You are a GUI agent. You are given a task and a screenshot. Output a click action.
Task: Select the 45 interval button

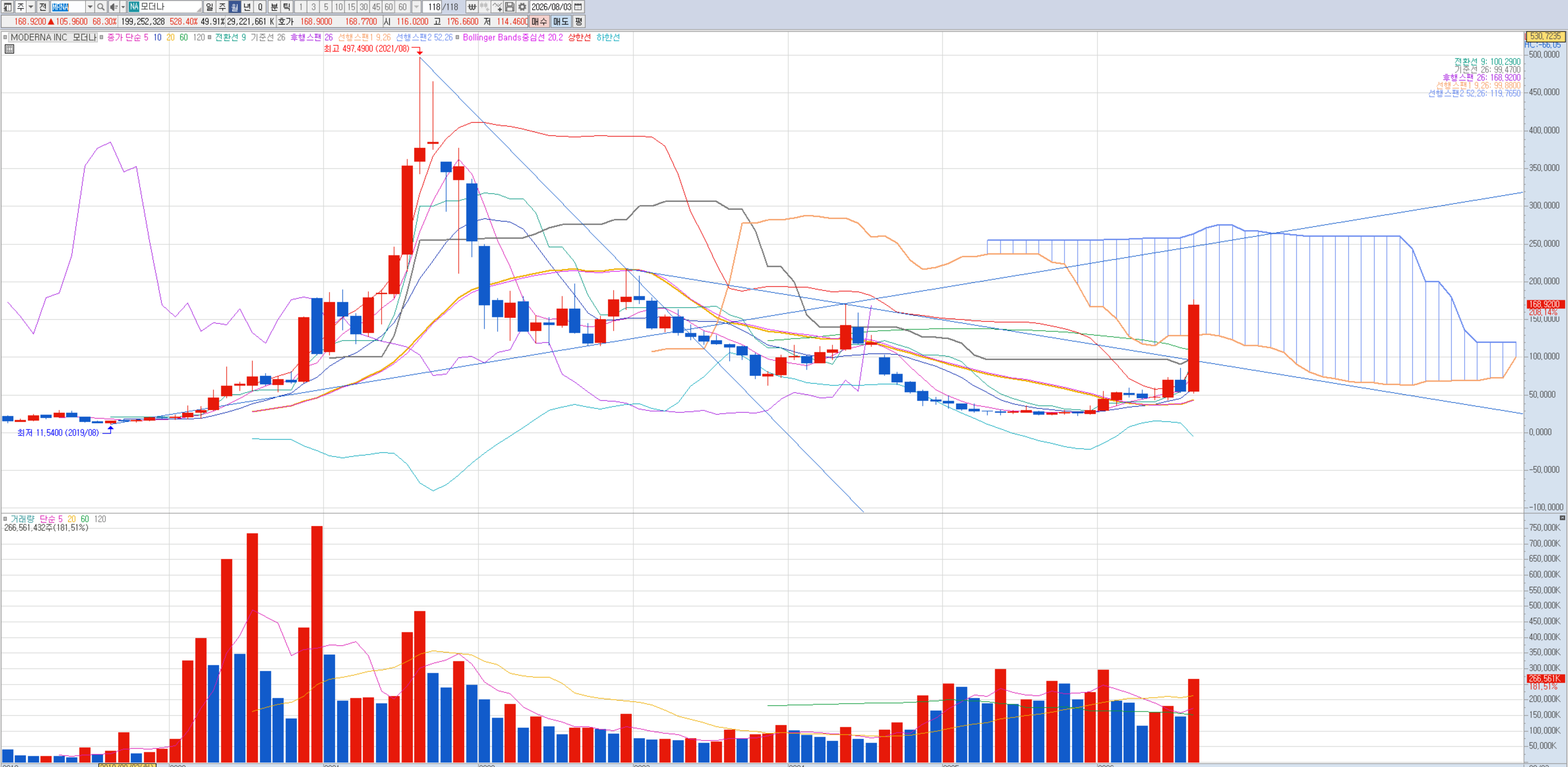(376, 7)
